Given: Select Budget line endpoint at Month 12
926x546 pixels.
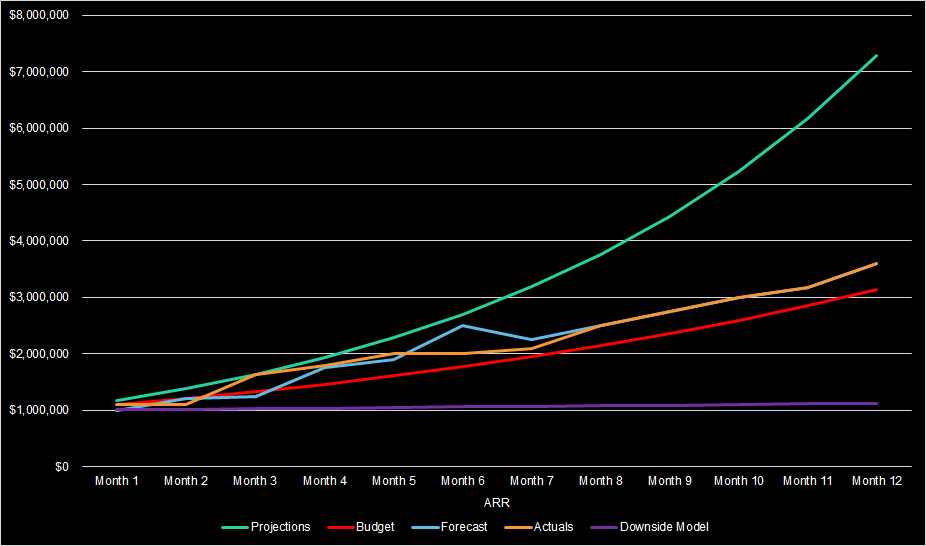Looking at the screenshot, I should pyautogui.click(x=876, y=290).
